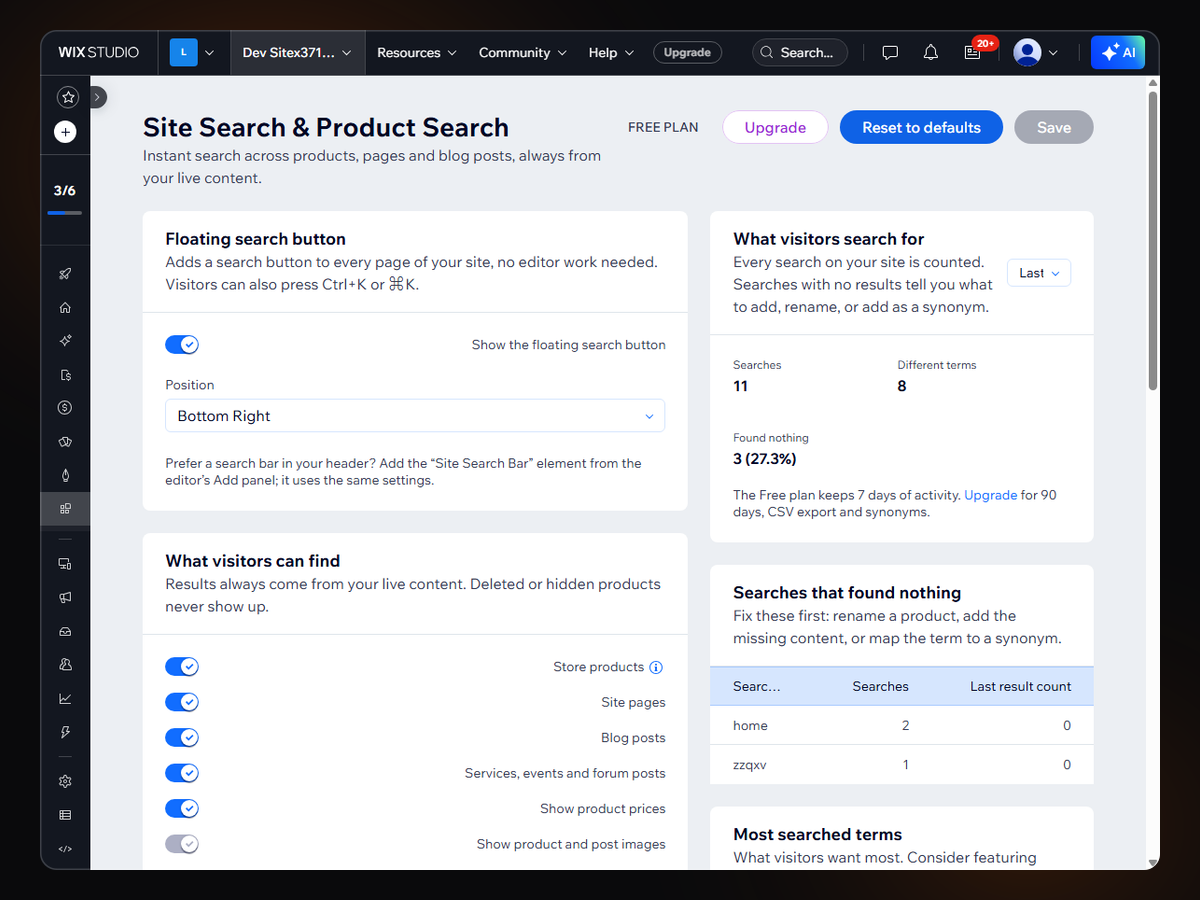
Task: Toggle Services, events and forum posts switch
Action: click(x=182, y=773)
